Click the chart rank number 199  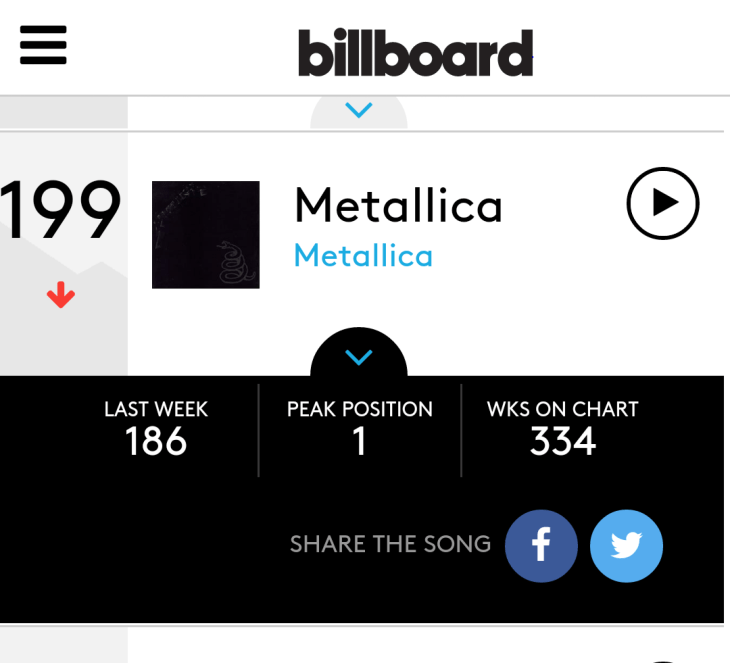[x=60, y=211]
